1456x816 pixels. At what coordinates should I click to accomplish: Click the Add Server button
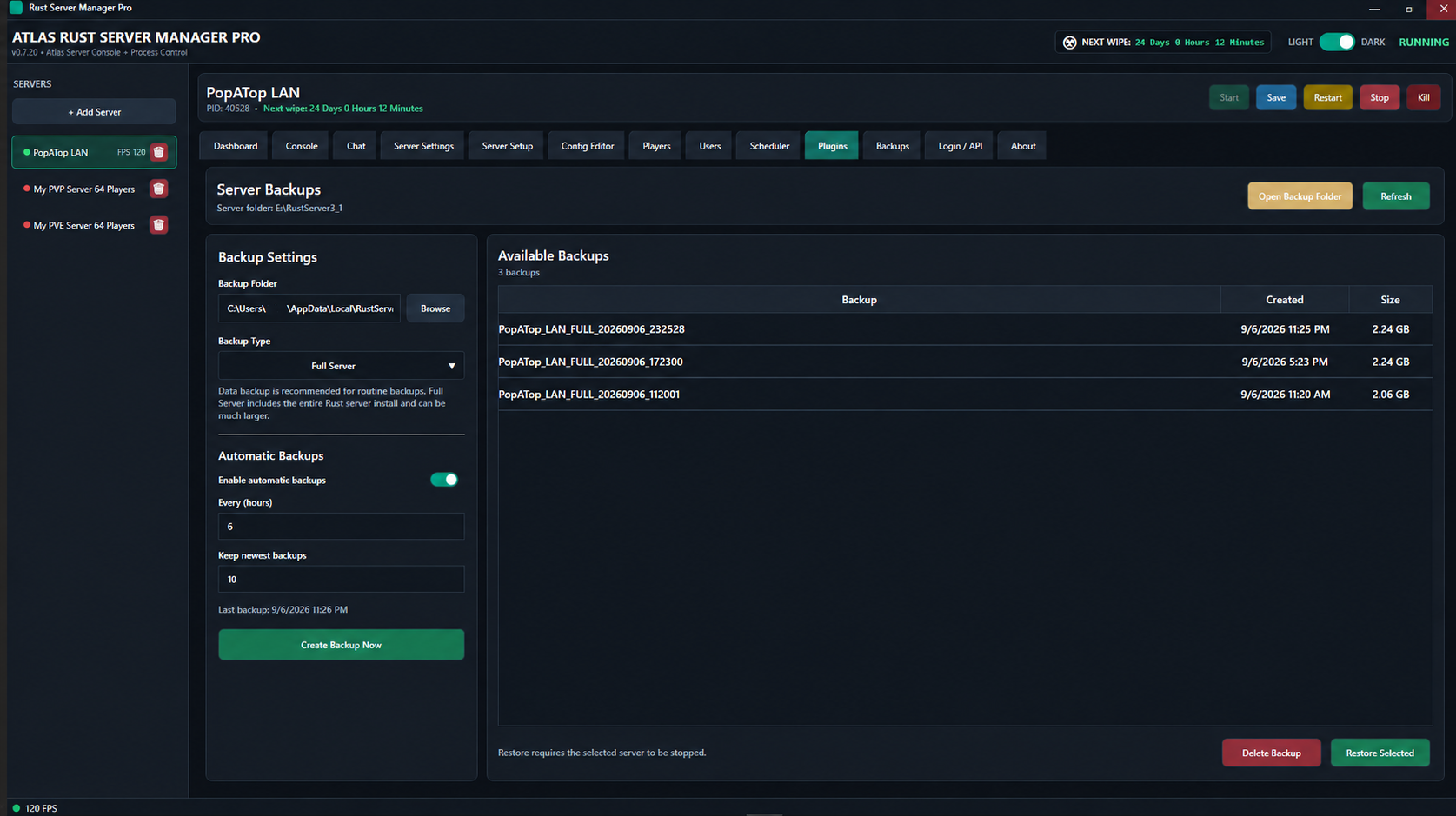[94, 112]
